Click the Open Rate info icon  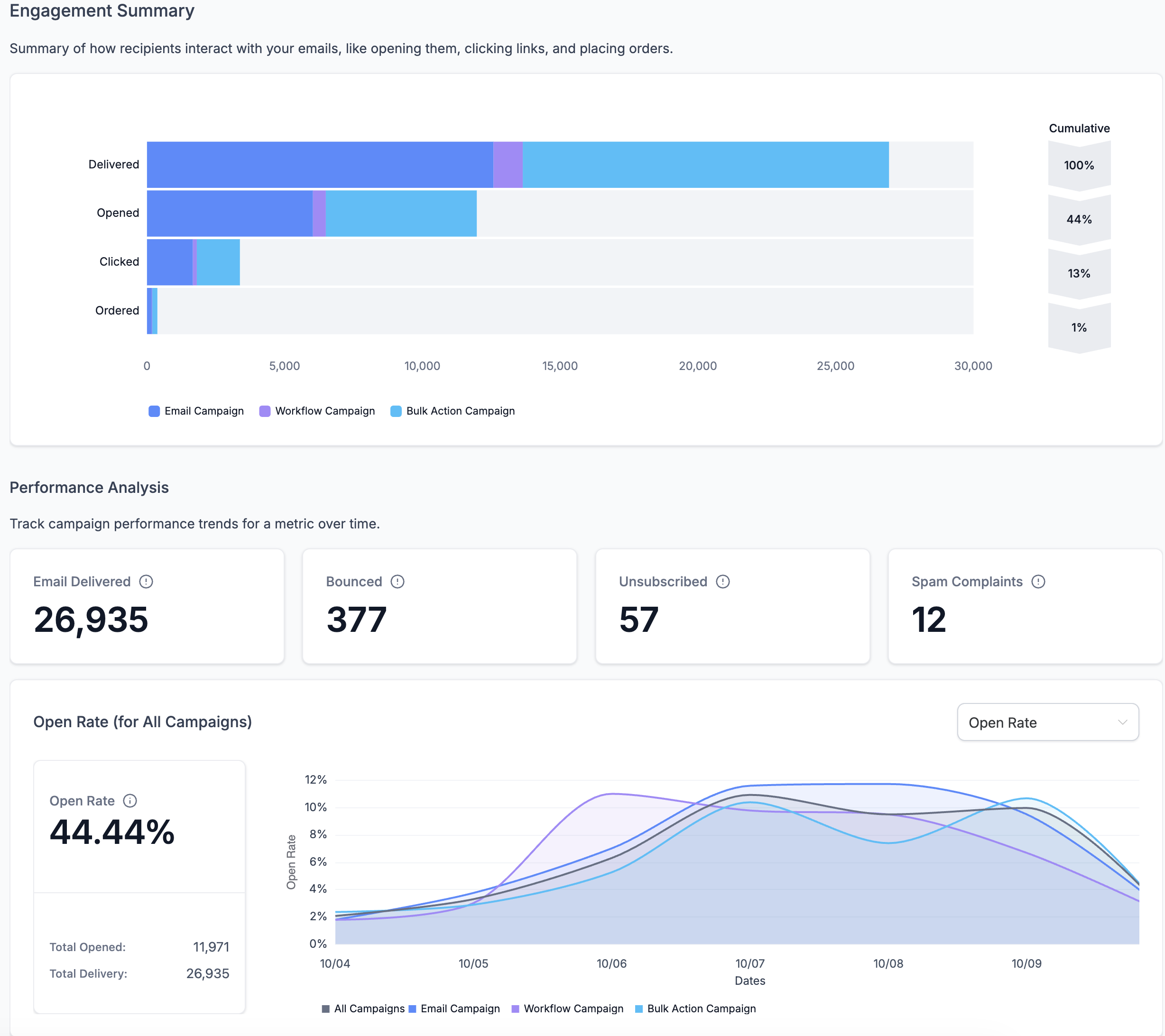pyautogui.click(x=131, y=800)
